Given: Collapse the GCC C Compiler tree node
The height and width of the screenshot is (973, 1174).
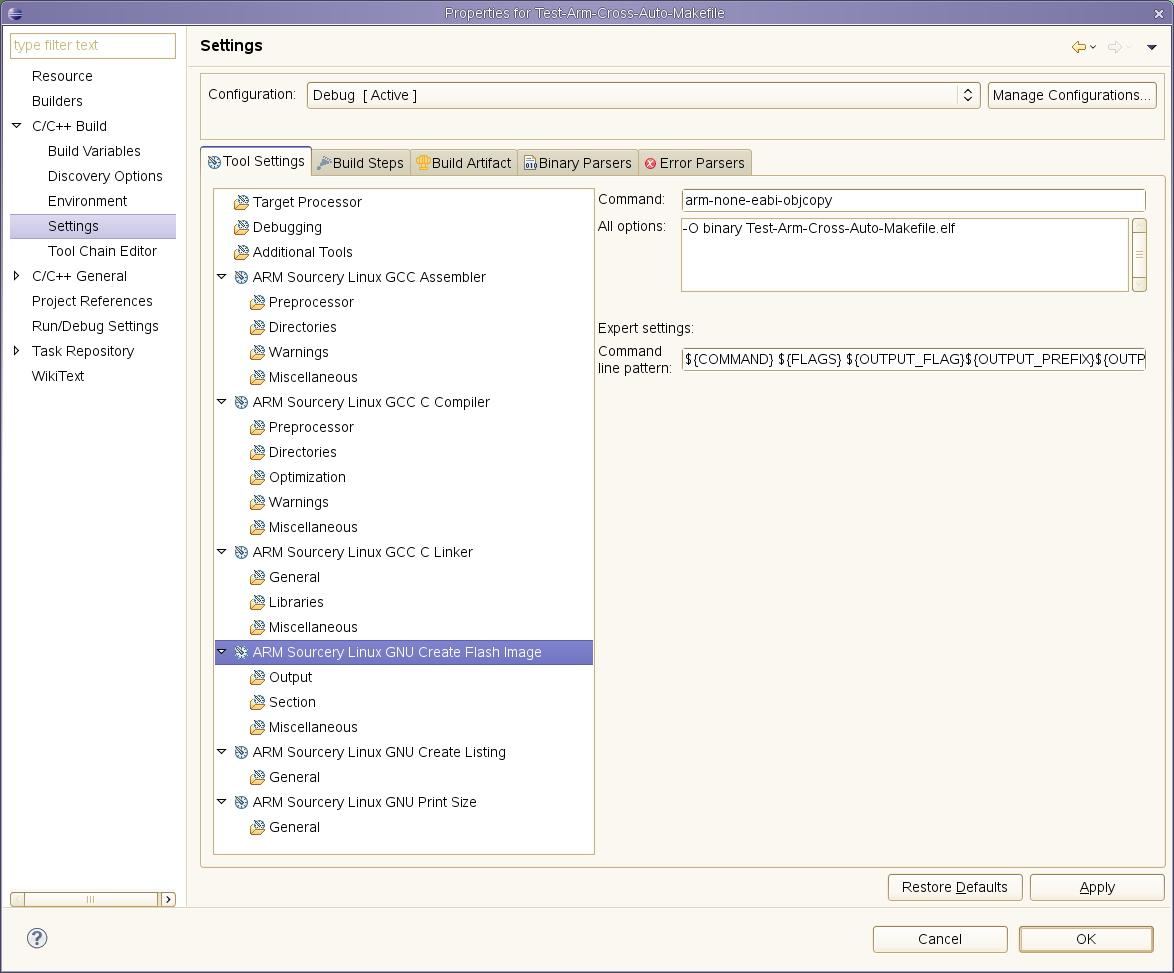Looking at the screenshot, I should coord(222,402).
